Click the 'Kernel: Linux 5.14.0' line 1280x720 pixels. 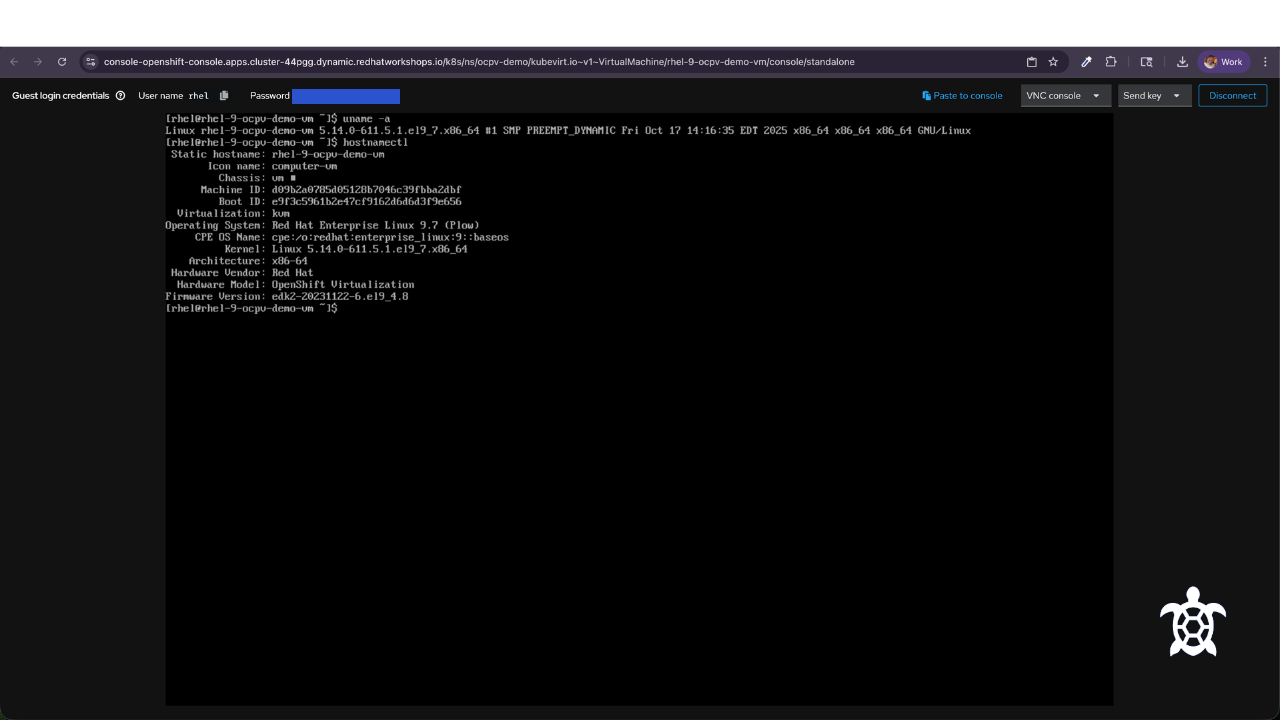pyautogui.click(x=346, y=249)
